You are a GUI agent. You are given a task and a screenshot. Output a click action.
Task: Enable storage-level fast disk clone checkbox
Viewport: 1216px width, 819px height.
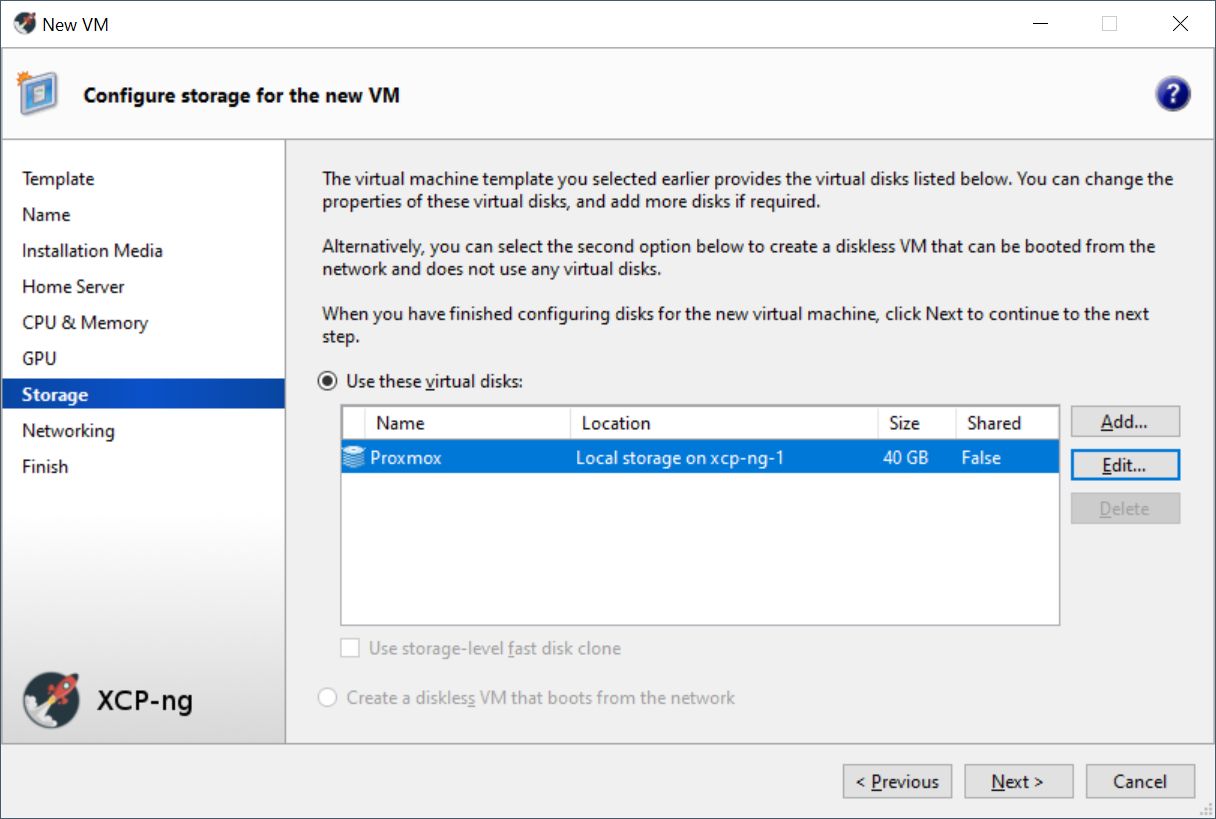(x=350, y=648)
